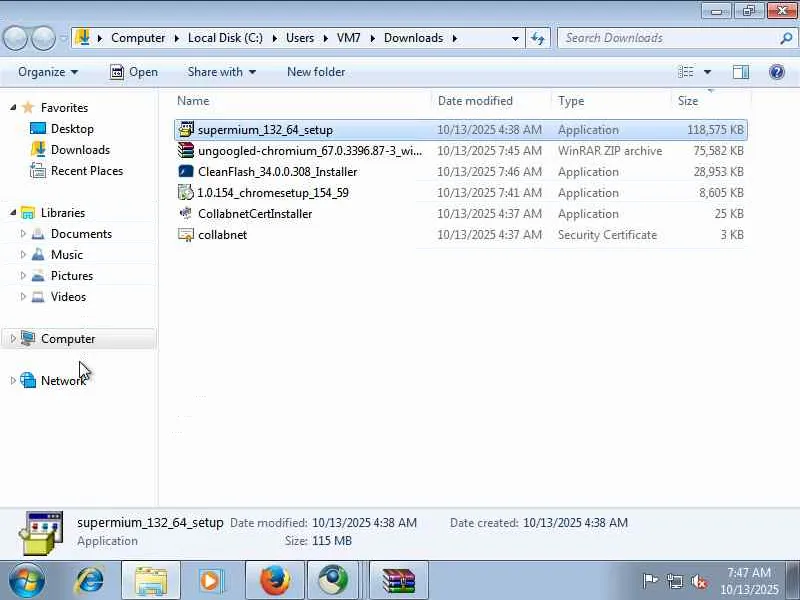Screen dimensions: 800x600
Task: Click the Favorites star icon
Action: pyautogui.click(x=28, y=107)
